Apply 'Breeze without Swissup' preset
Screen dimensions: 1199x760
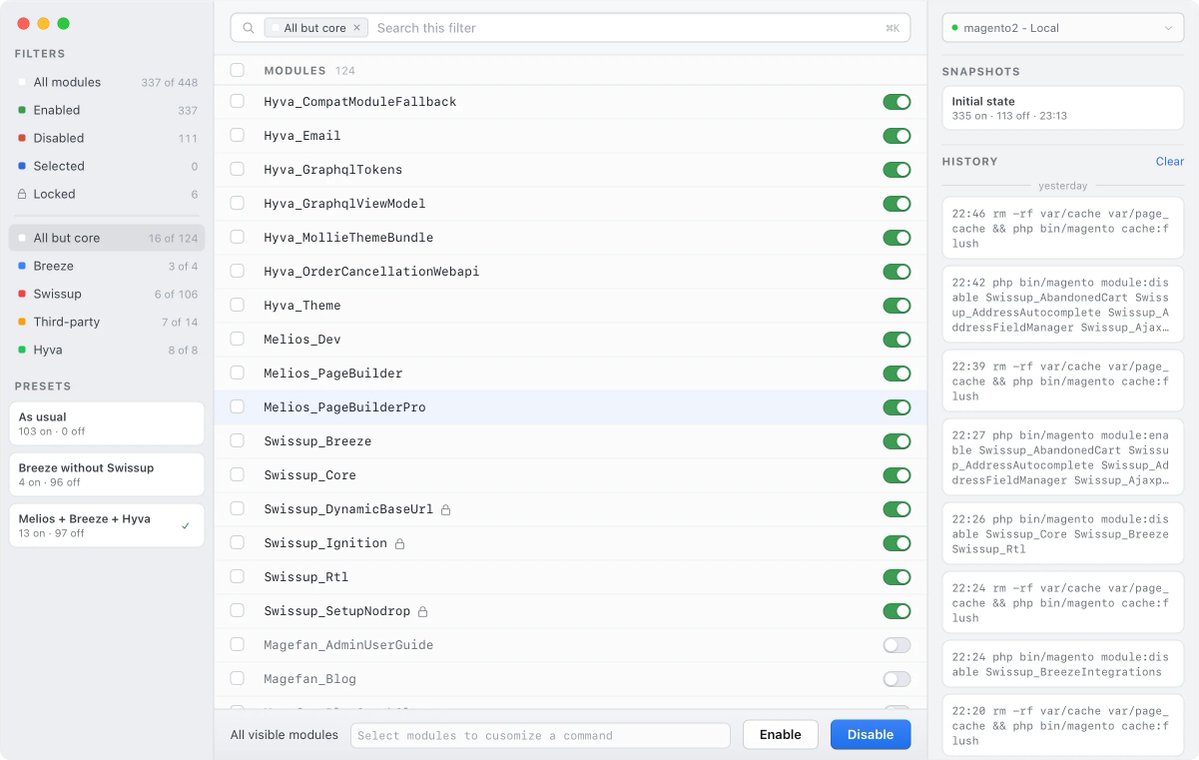(x=107, y=475)
